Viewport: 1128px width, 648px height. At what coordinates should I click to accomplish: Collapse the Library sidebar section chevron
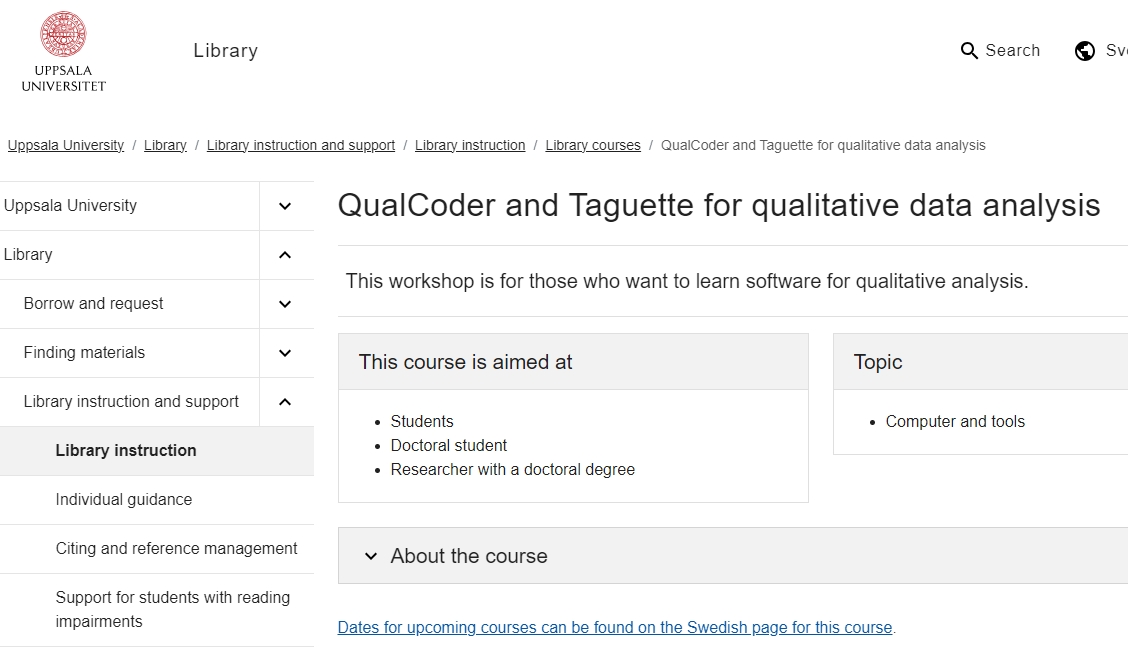tap(285, 255)
